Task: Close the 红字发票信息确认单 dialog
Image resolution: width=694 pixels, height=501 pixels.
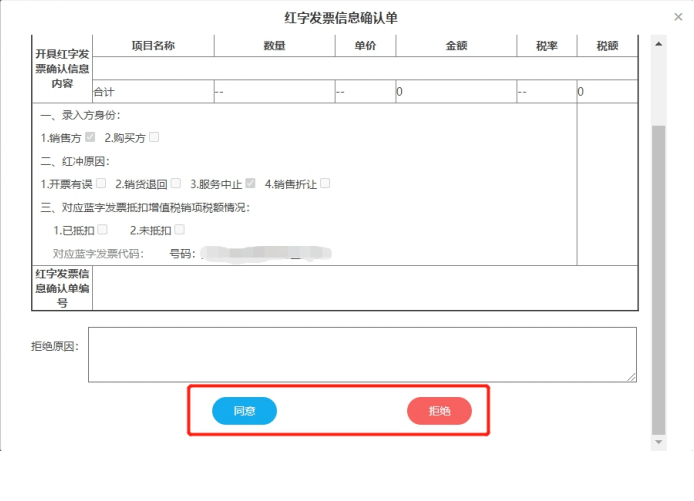Action: pos(678,16)
